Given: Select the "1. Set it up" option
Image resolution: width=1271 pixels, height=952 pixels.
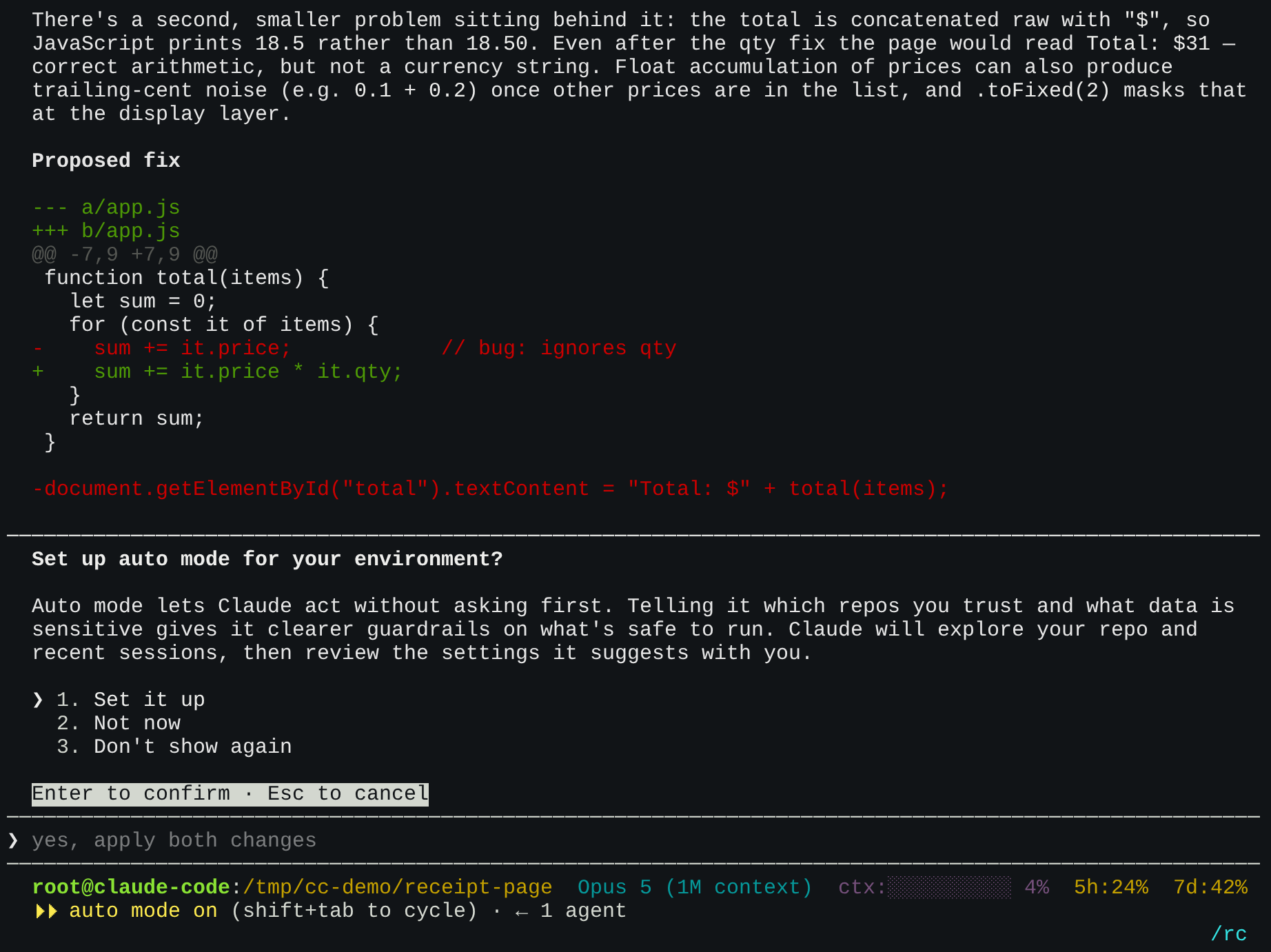Looking at the screenshot, I should 130,700.
